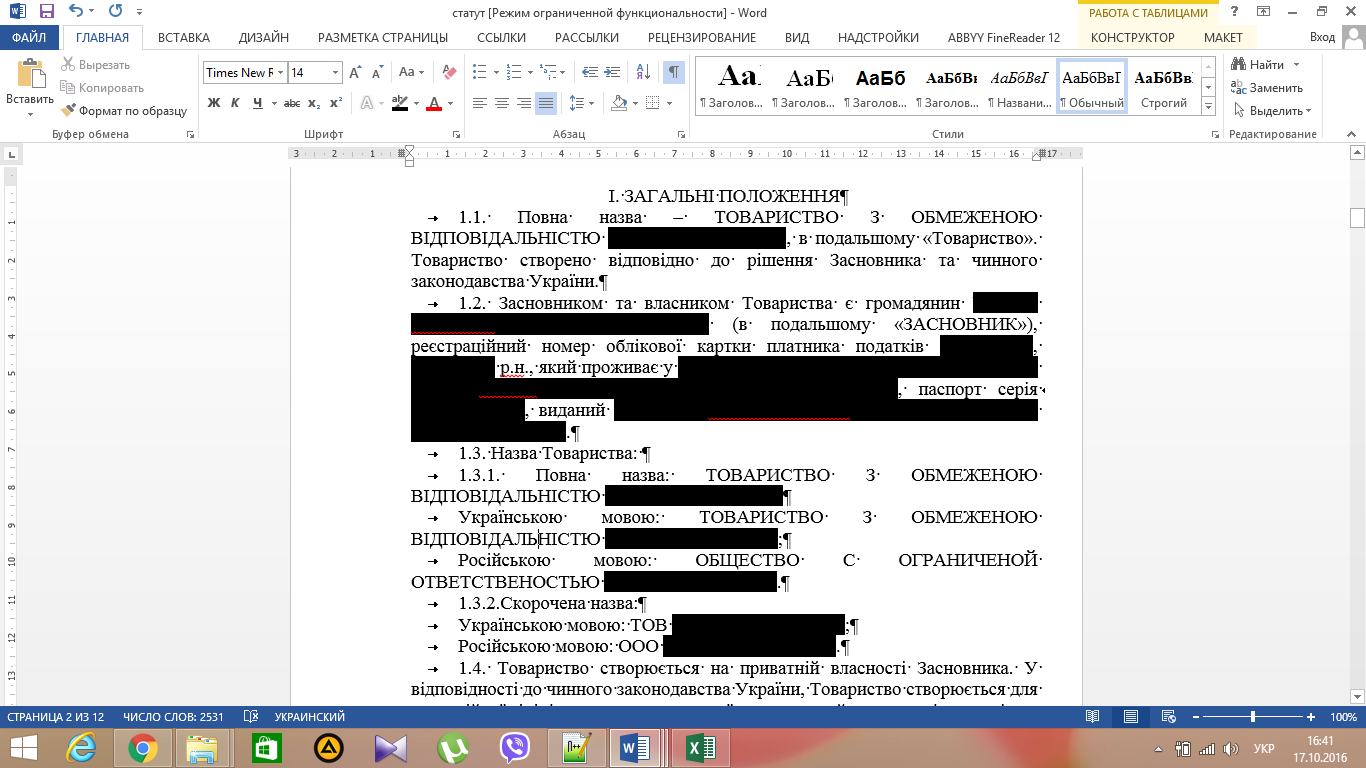This screenshot has width=1366, height=768.
Task: Open the КОНСТРУКТОР table tools tab
Action: click(x=1132, y=38)
